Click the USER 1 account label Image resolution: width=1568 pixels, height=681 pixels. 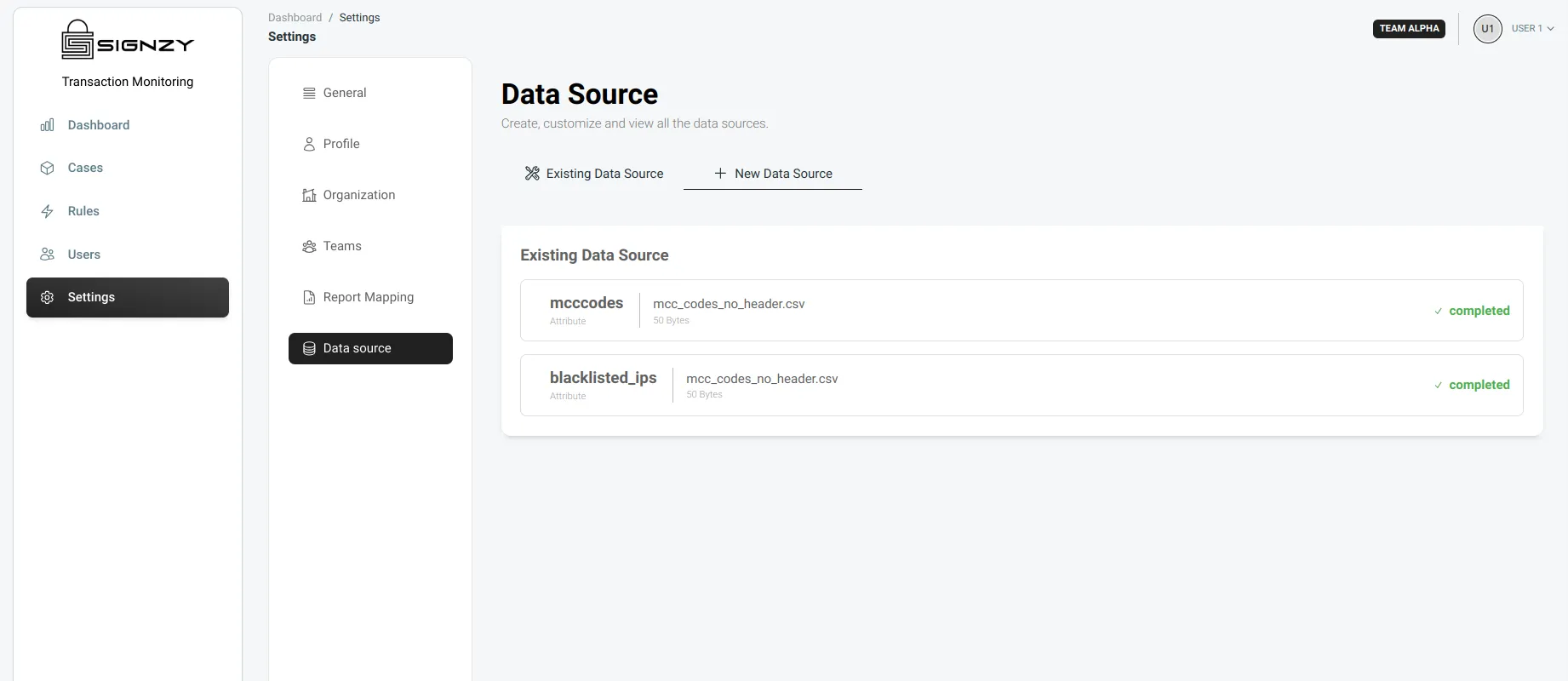1527,29
